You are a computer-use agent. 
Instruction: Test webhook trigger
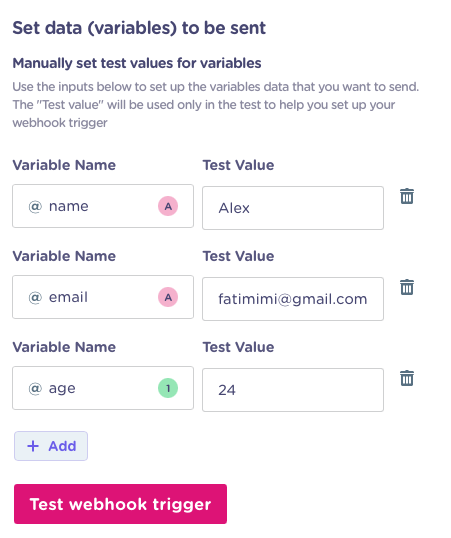click(x=120, y=504)
